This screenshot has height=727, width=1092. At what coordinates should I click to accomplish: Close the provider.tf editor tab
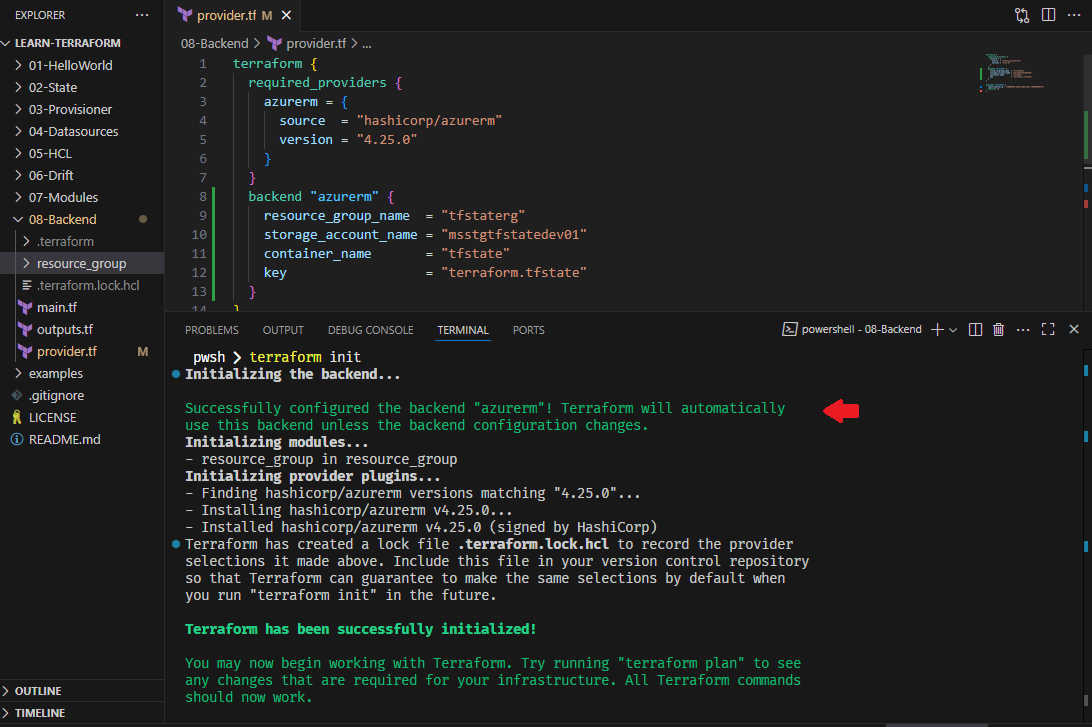[286, 15]
